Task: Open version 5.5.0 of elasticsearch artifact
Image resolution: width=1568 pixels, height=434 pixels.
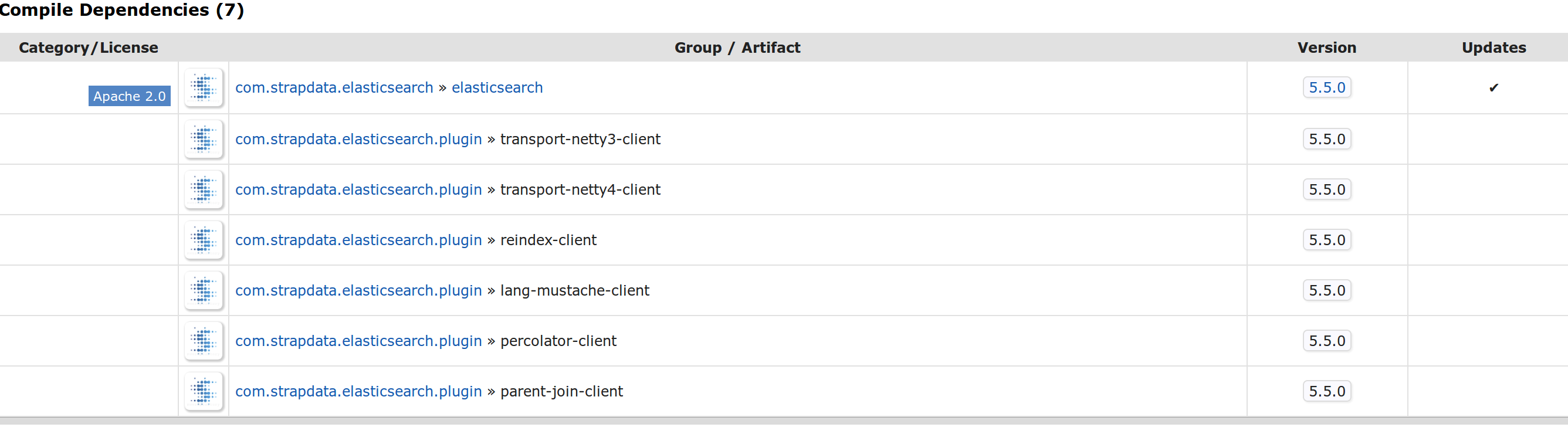Action: point(1327,87)
